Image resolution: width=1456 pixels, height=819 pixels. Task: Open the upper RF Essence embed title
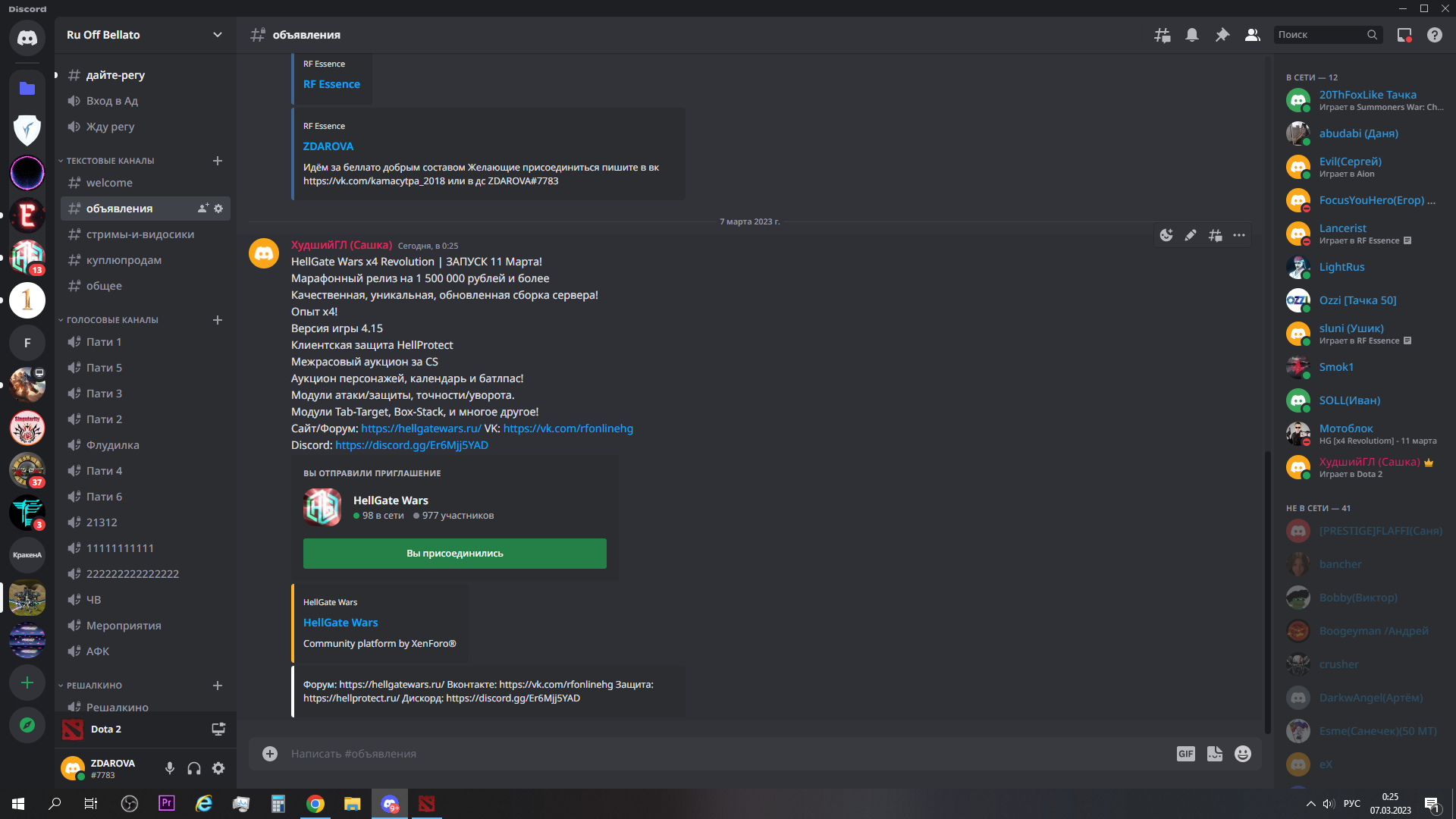pos(331,84)
